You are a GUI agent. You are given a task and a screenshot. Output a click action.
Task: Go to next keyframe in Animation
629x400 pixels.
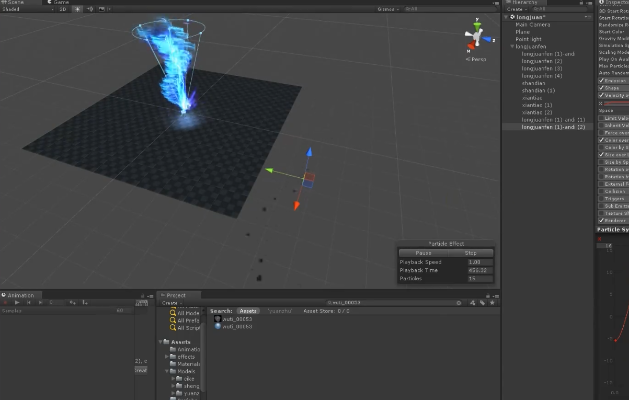tap(40, 303)
